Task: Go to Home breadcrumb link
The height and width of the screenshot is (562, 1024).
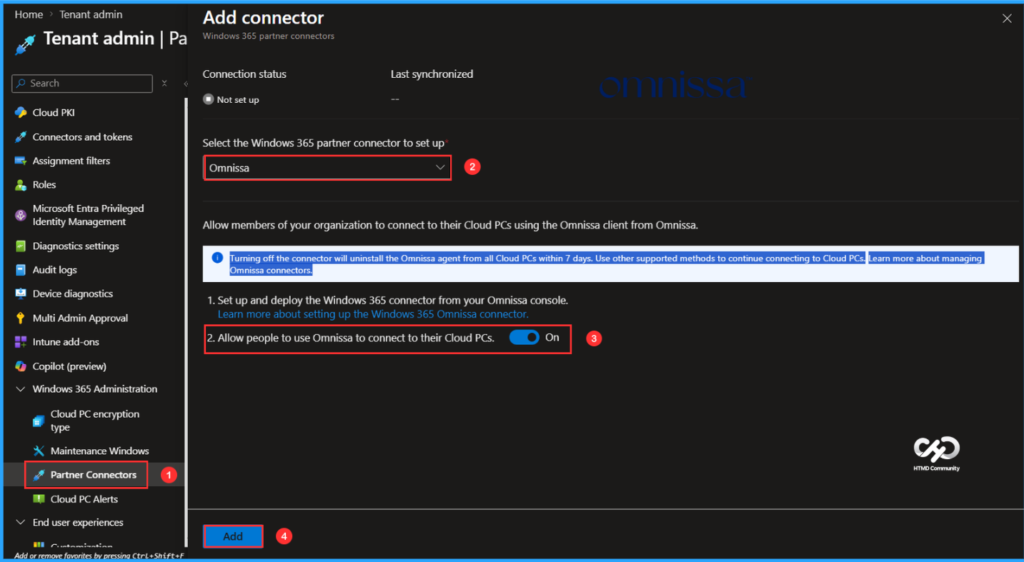Action: click(29, 14)
